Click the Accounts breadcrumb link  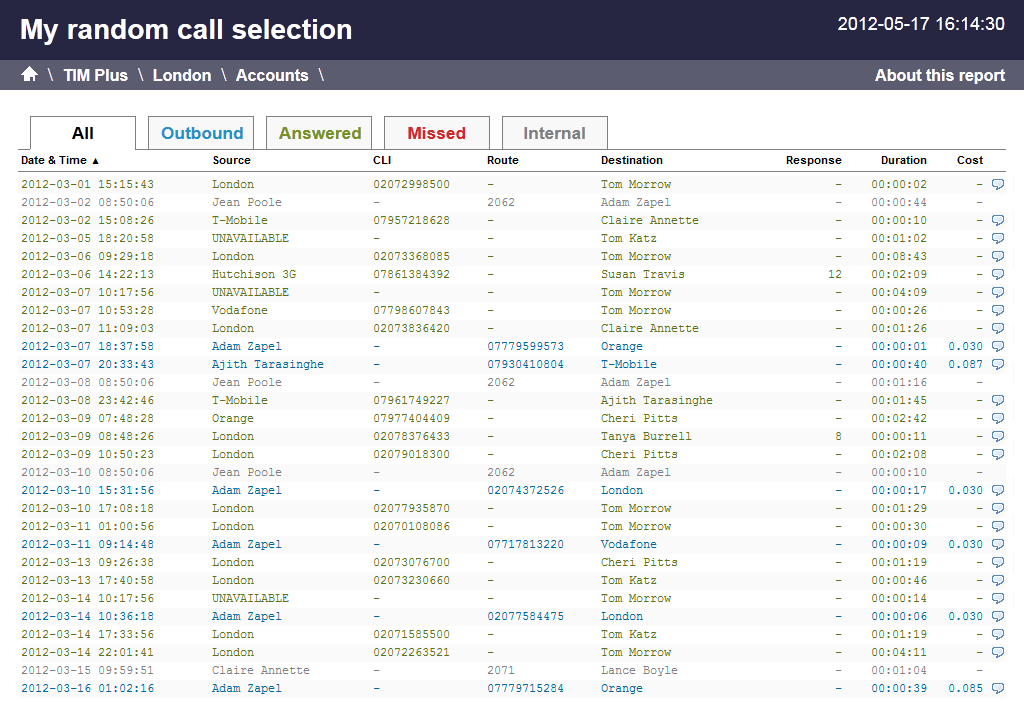[272, 75]
